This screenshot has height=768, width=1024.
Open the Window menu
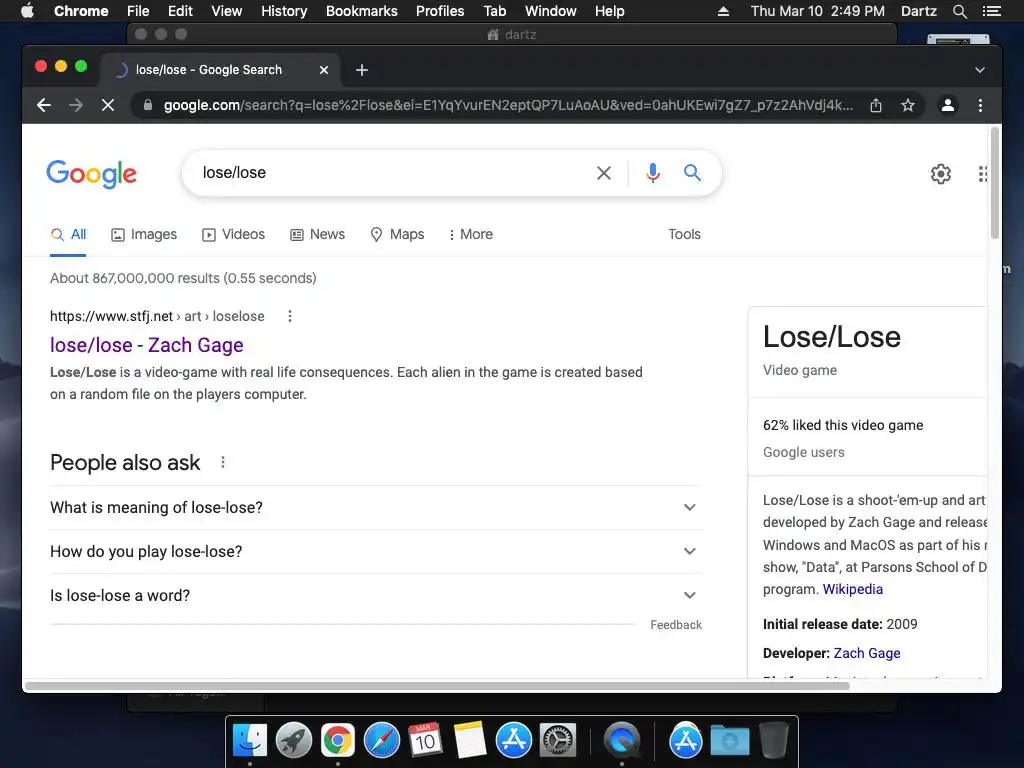pyautogui.click(x=551, y=11)
